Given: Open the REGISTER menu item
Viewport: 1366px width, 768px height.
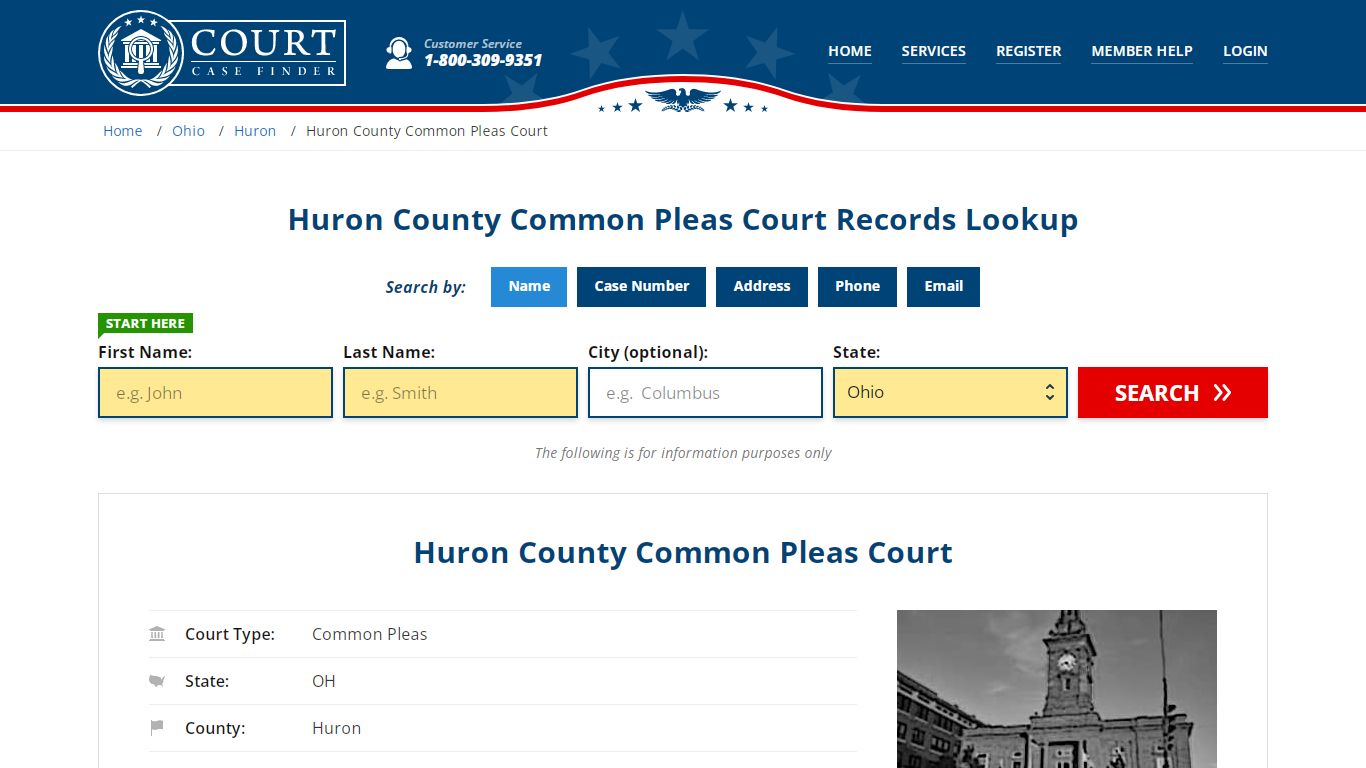Looking at the screenshot, I should 1029,51.
